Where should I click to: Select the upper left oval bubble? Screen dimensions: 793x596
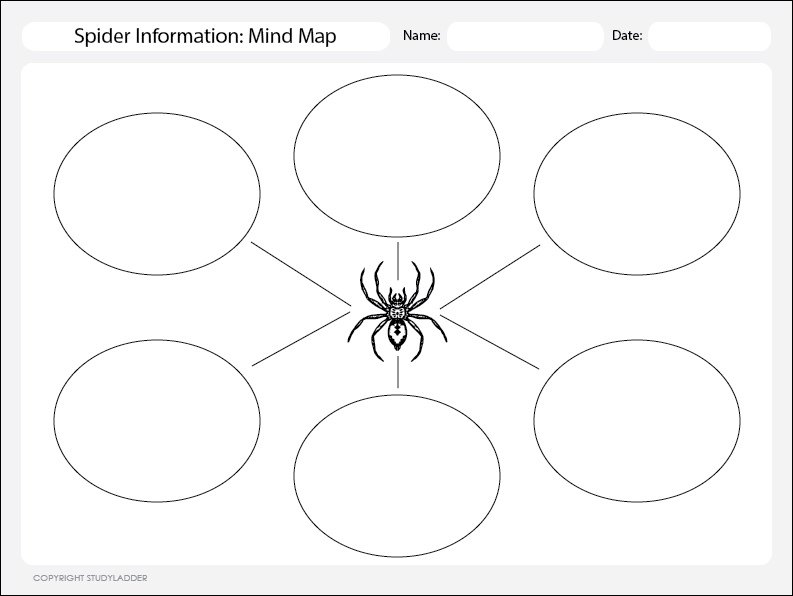click(x=157, y=194)
